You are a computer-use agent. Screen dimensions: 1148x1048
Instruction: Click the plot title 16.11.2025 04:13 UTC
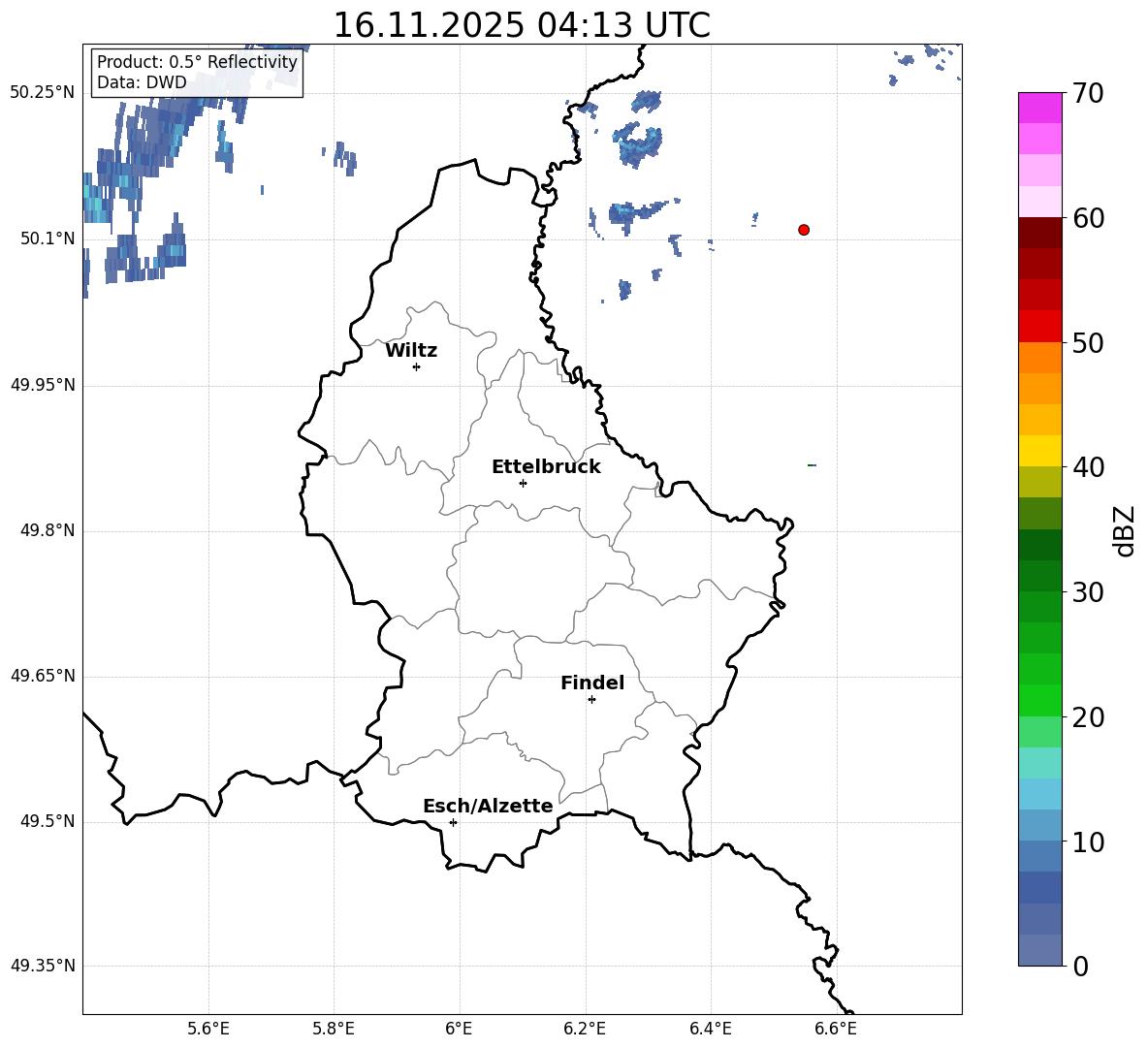pos(522,25)
